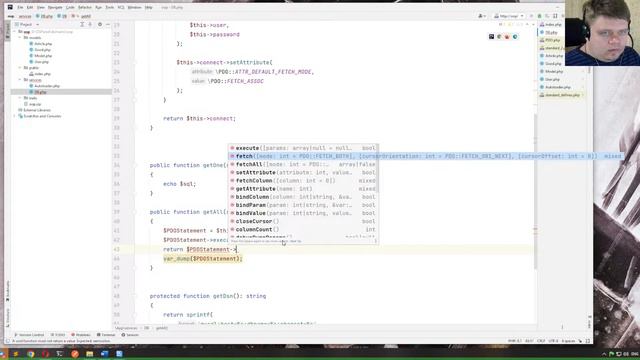Switch to index.php in the right tab list
The image size is (640, 360).
[x=551, y=24]
